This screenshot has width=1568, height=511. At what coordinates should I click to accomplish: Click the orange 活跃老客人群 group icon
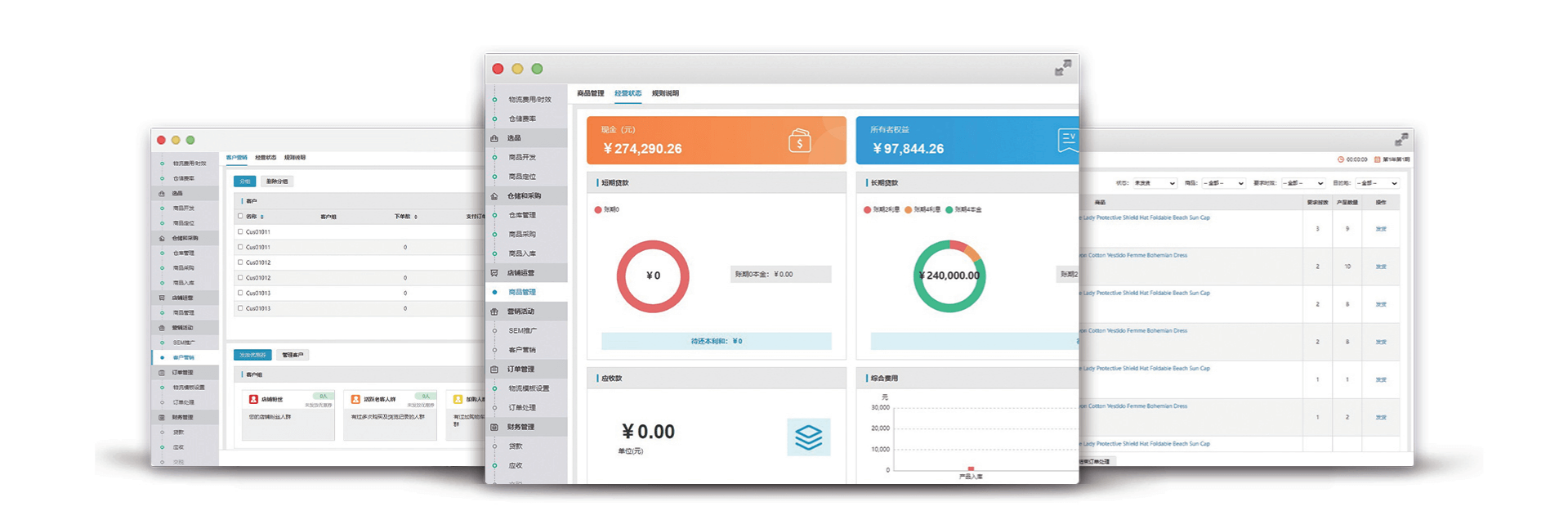pos(355,399)
